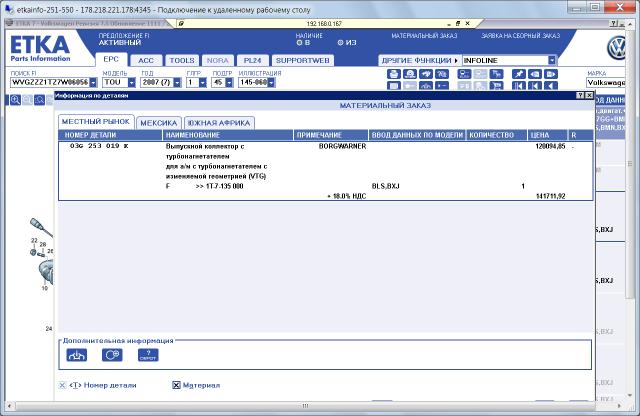Click the pushpin icon in the toolbar

coord(519,74)
